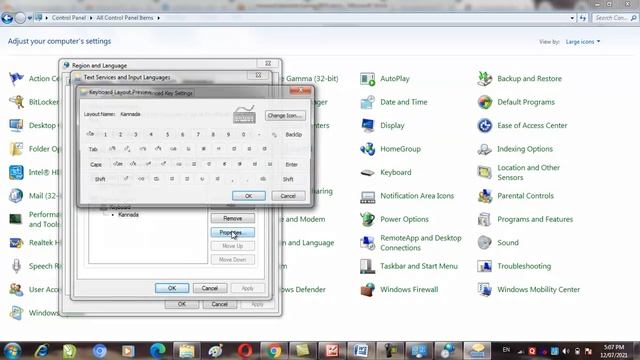Open the Notification Area Icons item icon
This screenshot has height=360, width=640.
pyautogui.click(x=367, y=196)
